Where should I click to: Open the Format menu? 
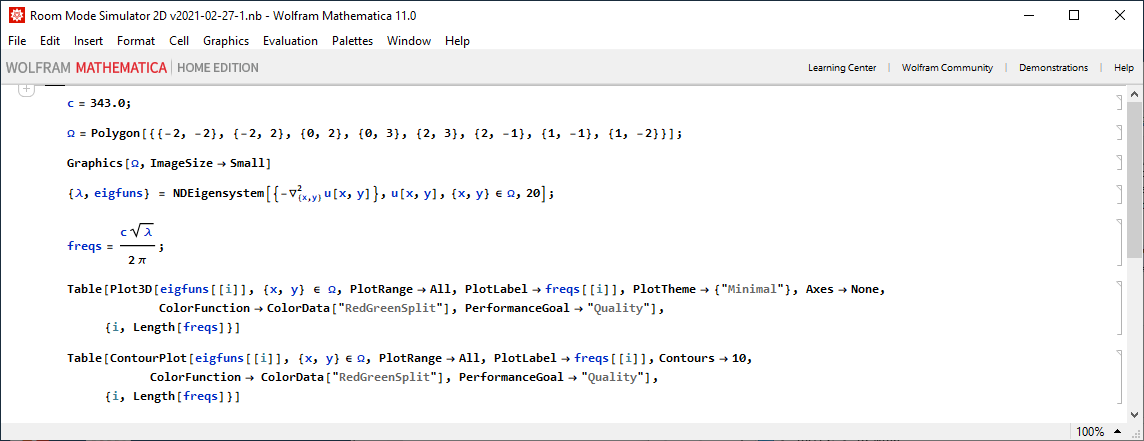136,41
